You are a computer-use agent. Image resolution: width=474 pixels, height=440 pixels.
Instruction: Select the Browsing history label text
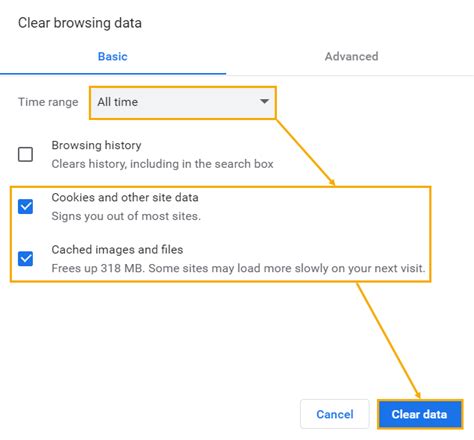(96, 145)
